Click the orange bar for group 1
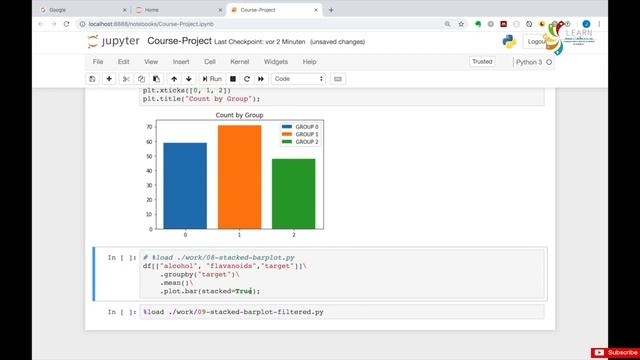640x360 pixels. [239, 177]
